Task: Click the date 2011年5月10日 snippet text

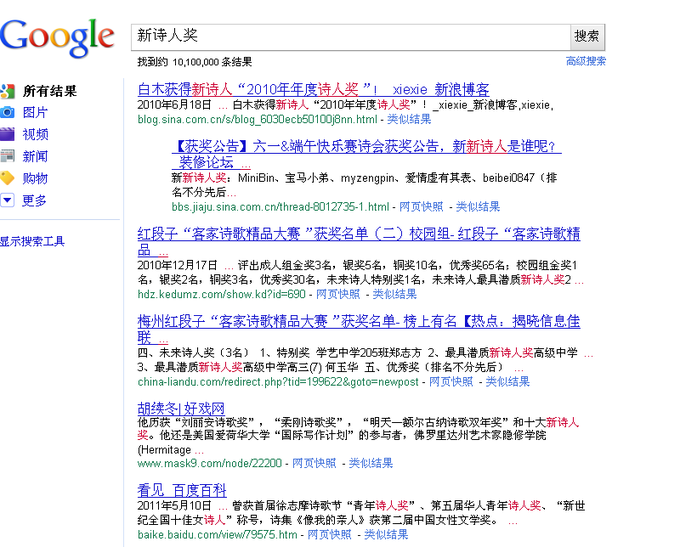Action: pos(174,506)
